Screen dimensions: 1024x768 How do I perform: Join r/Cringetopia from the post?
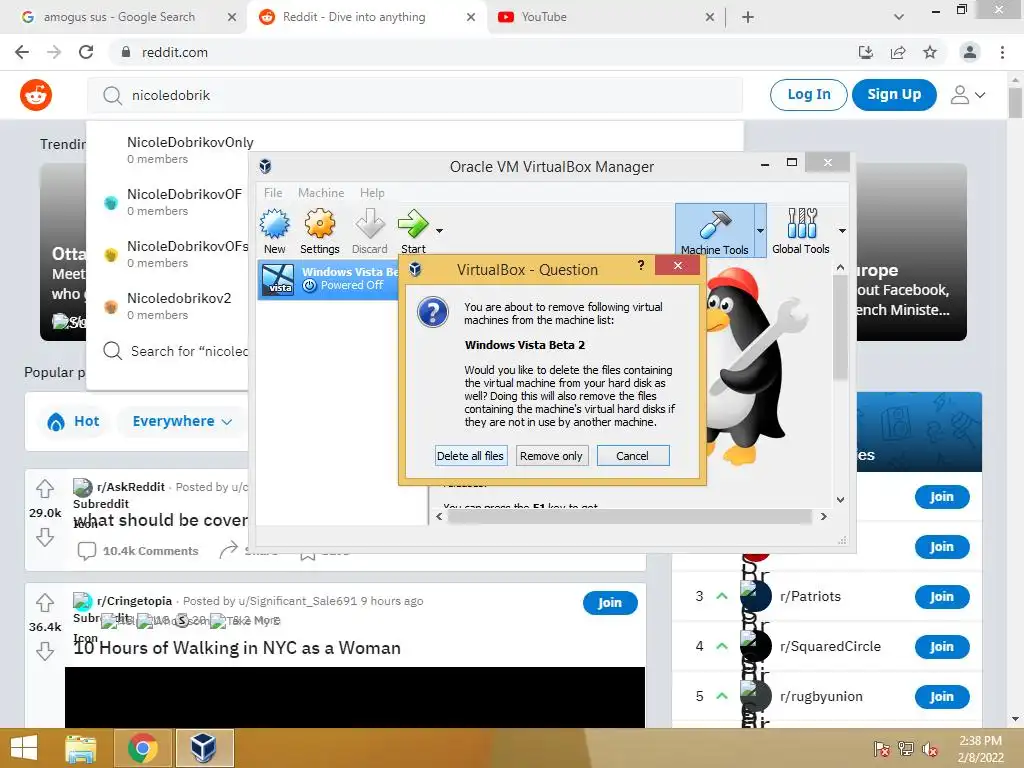point(610,603)
